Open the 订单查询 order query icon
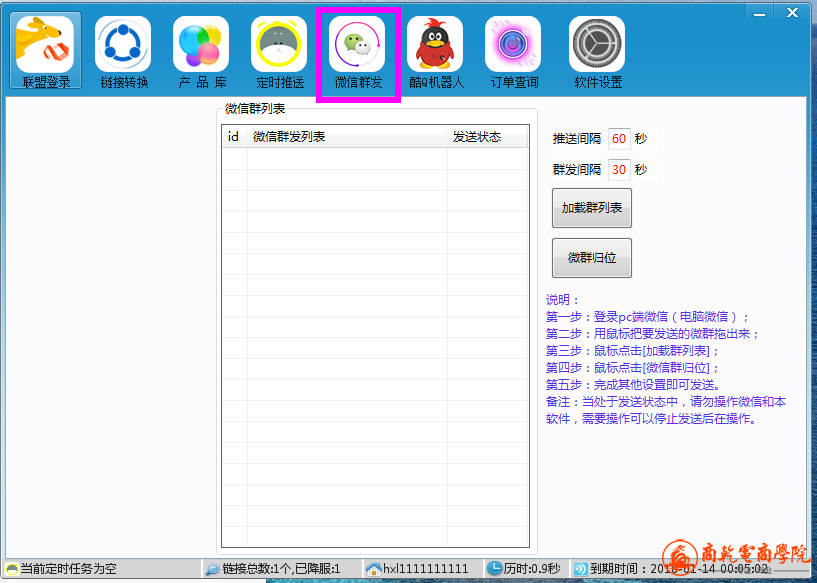The width and height of the screenshot is (817, 583). point(513,51)
